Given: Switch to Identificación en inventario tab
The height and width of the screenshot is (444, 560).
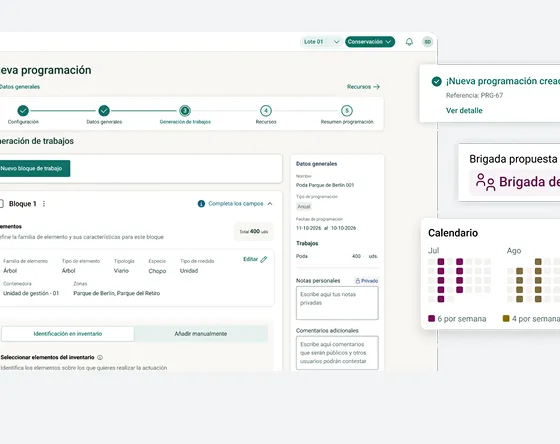Looking at the screenshot, I should (68, 334).
